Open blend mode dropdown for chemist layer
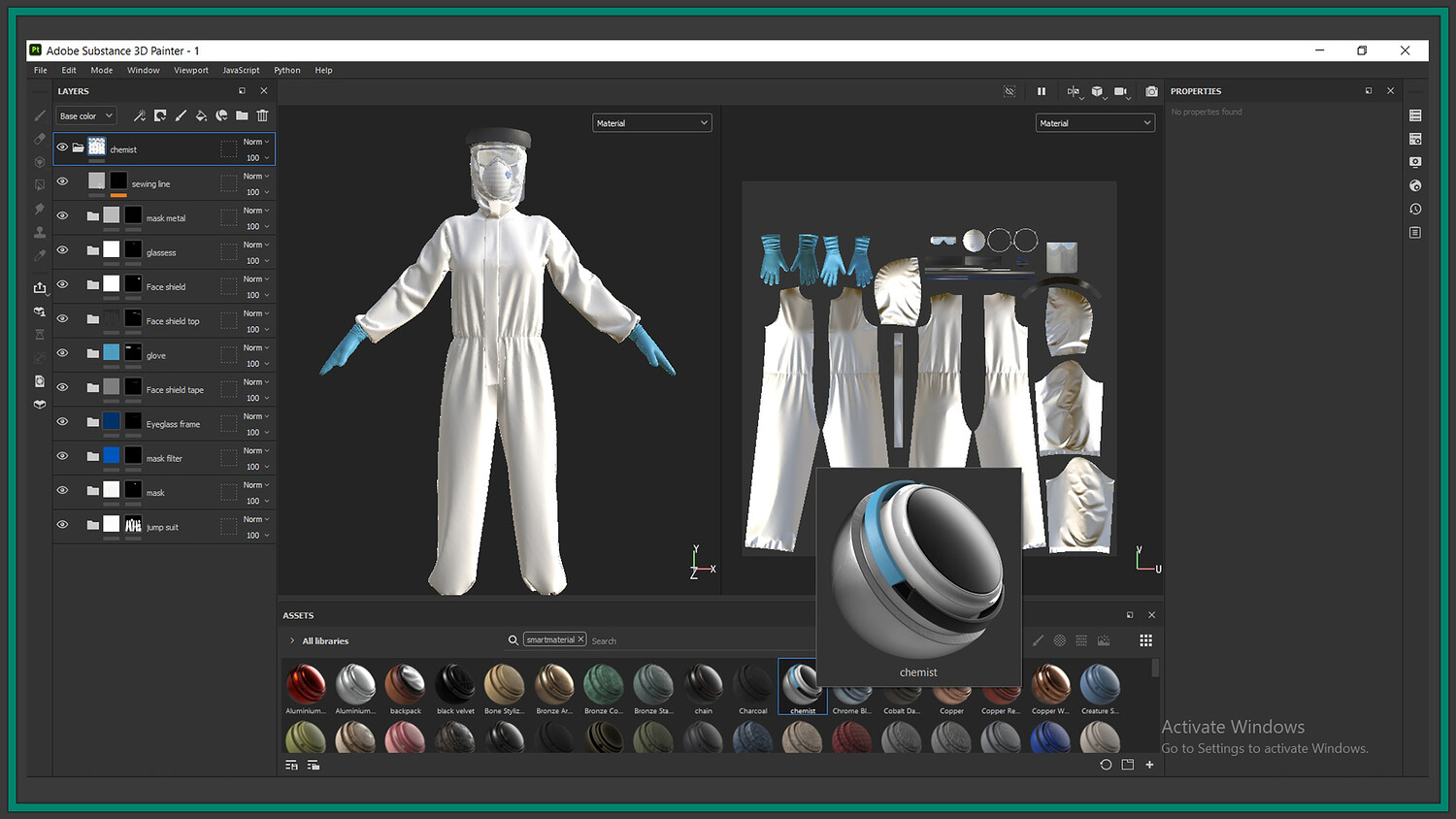 coord(256,142)
